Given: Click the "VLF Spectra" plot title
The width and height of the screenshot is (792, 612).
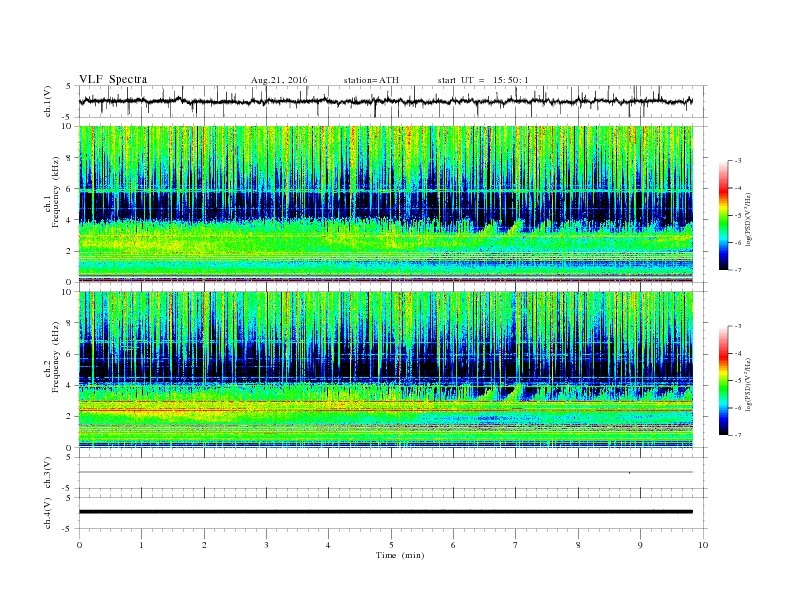Looking at the screenshot, I should 113,79.
